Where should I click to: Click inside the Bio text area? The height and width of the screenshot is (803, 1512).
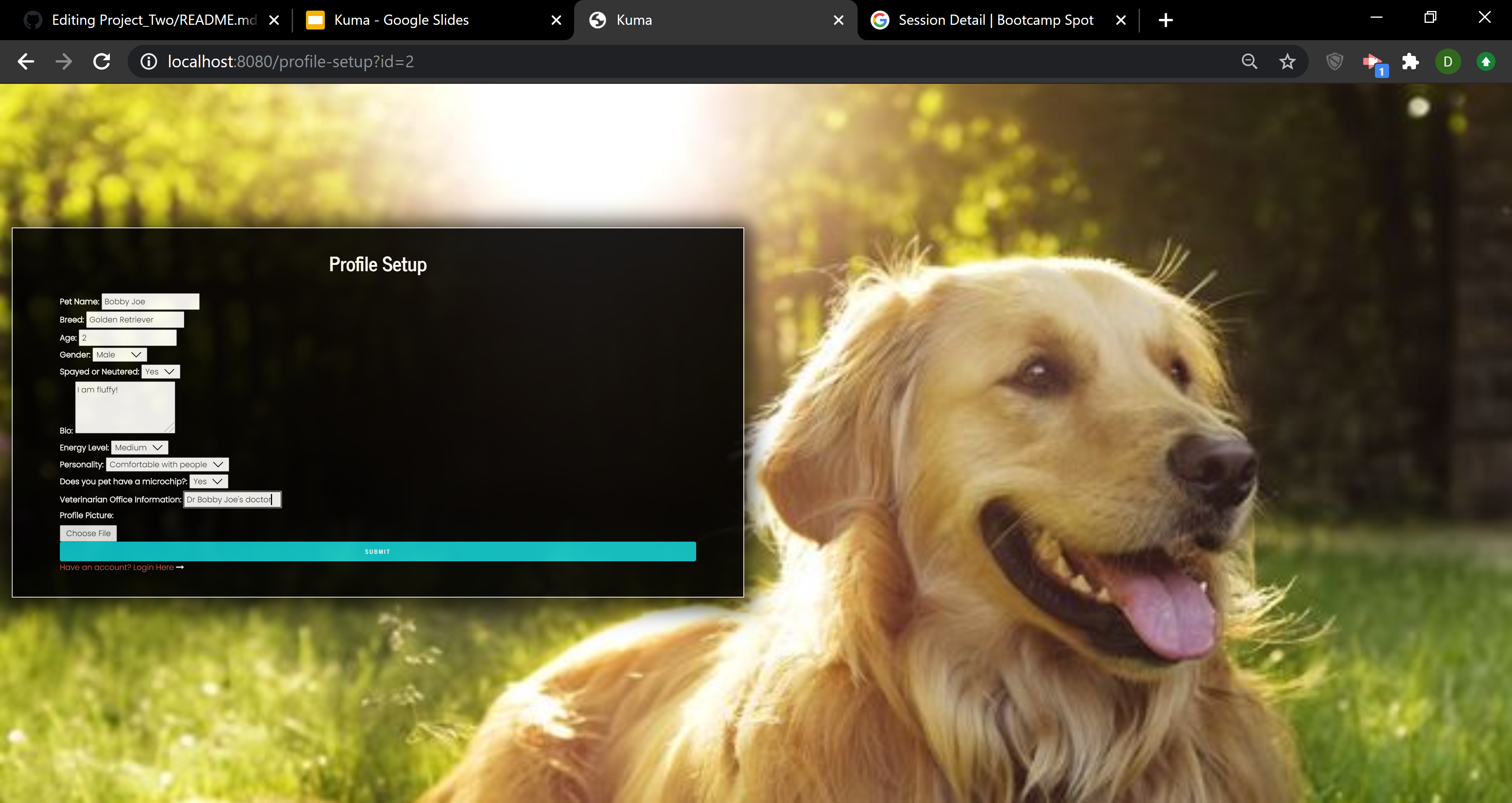coord(125,407)
